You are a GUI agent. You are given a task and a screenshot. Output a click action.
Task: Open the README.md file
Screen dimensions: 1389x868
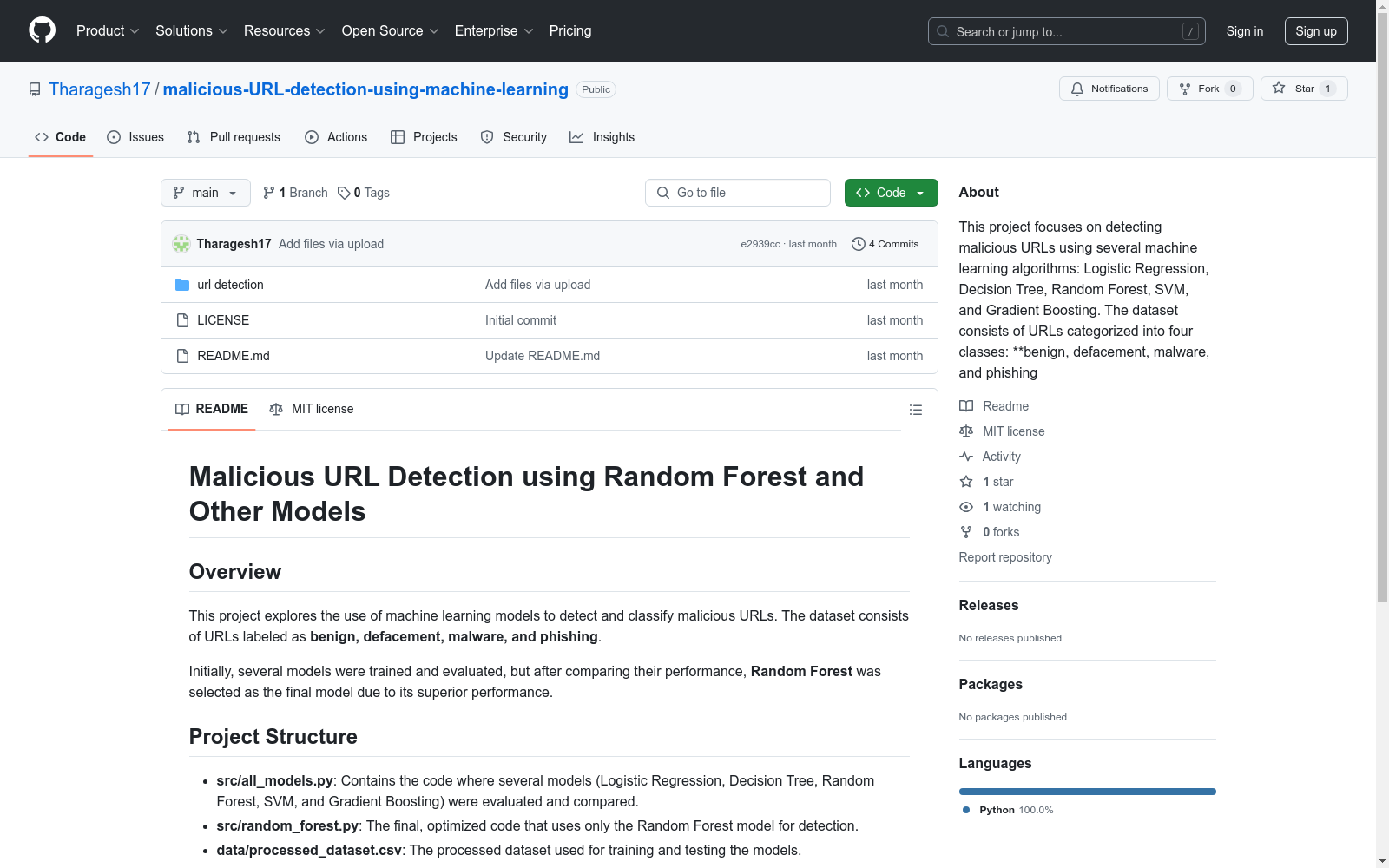coord(234,356)
